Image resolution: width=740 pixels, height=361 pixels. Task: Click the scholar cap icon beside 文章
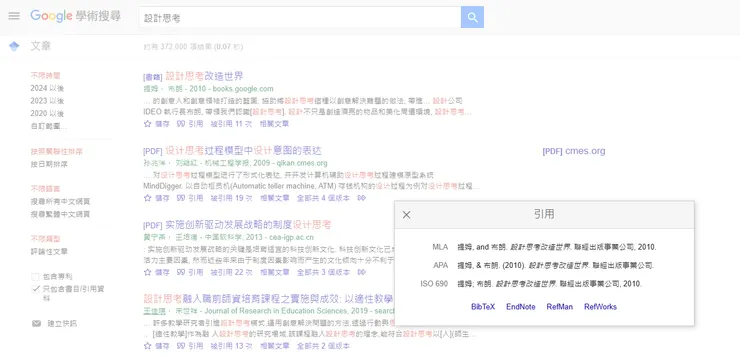(14, 46)
